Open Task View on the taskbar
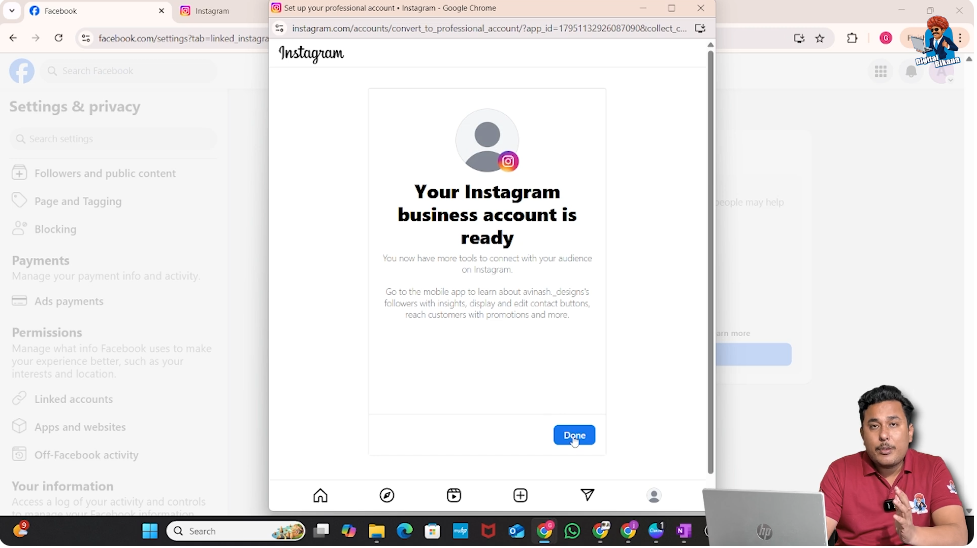 click(x=322, y=532)
